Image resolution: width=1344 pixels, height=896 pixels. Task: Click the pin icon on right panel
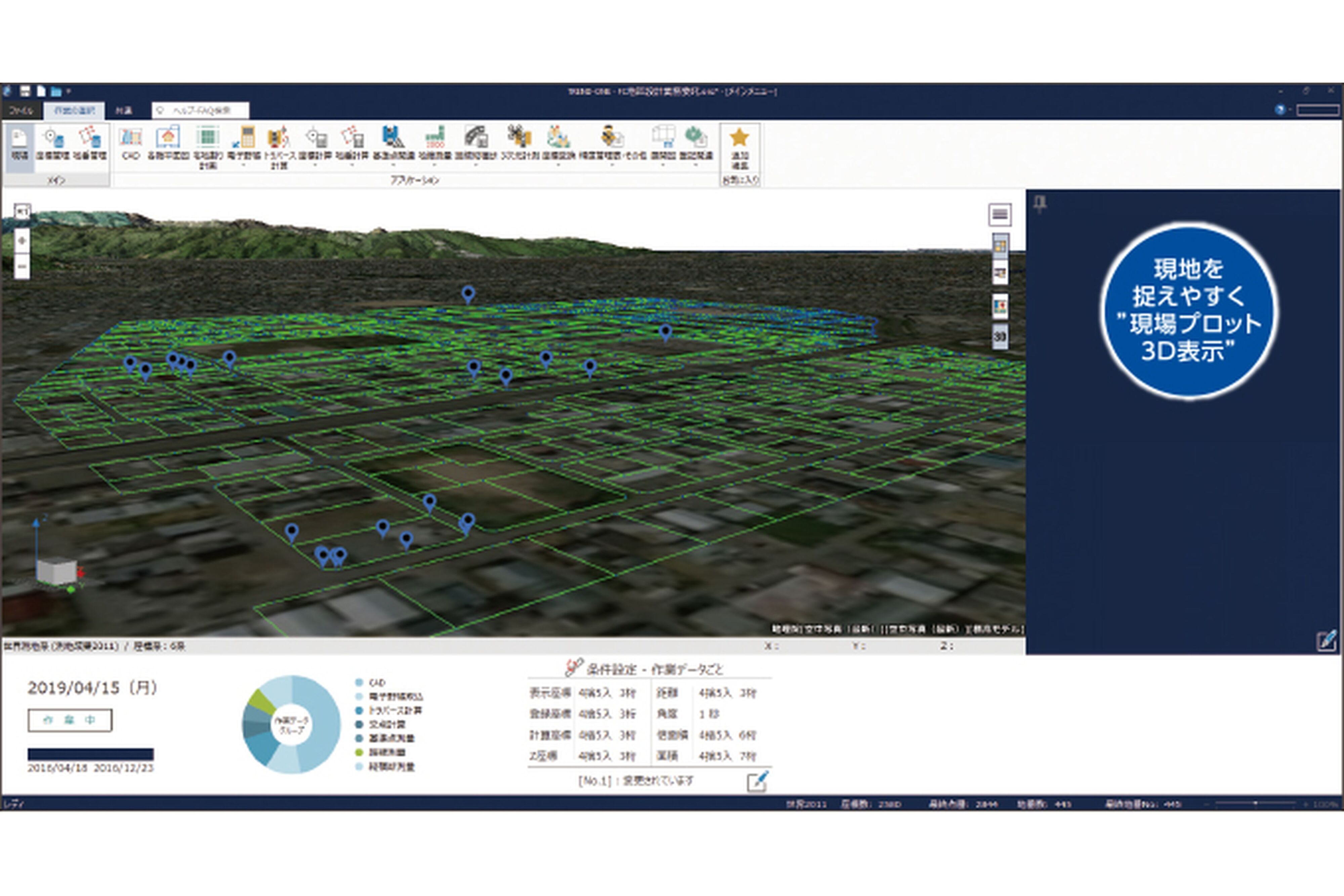[1040, 204]
